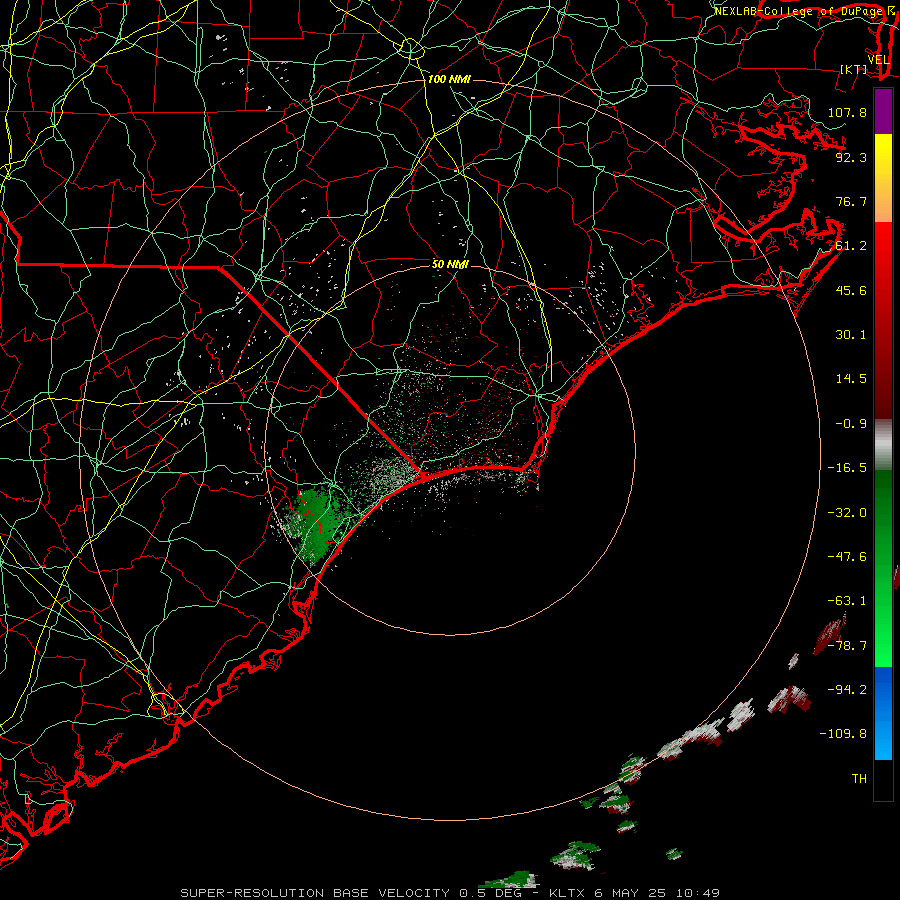Select the -0.9 scale value

[x=851, y=424]
